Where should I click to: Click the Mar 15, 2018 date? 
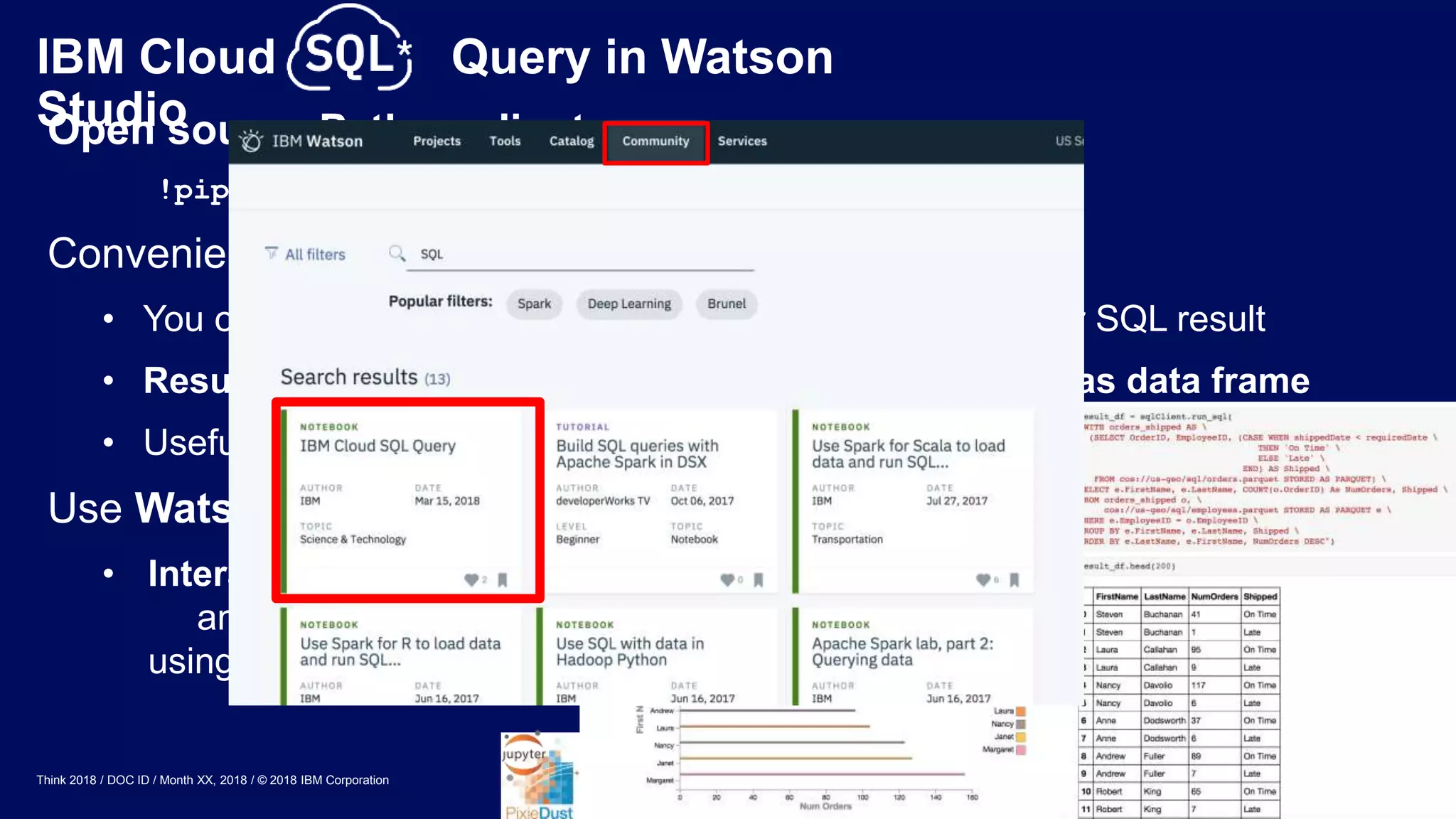[x=447, y=501]
